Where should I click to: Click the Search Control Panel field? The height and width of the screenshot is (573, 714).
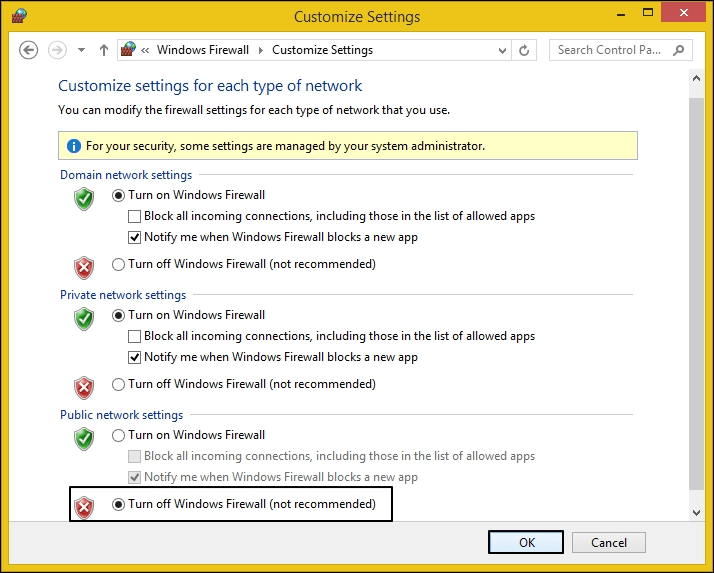(621, 50)
